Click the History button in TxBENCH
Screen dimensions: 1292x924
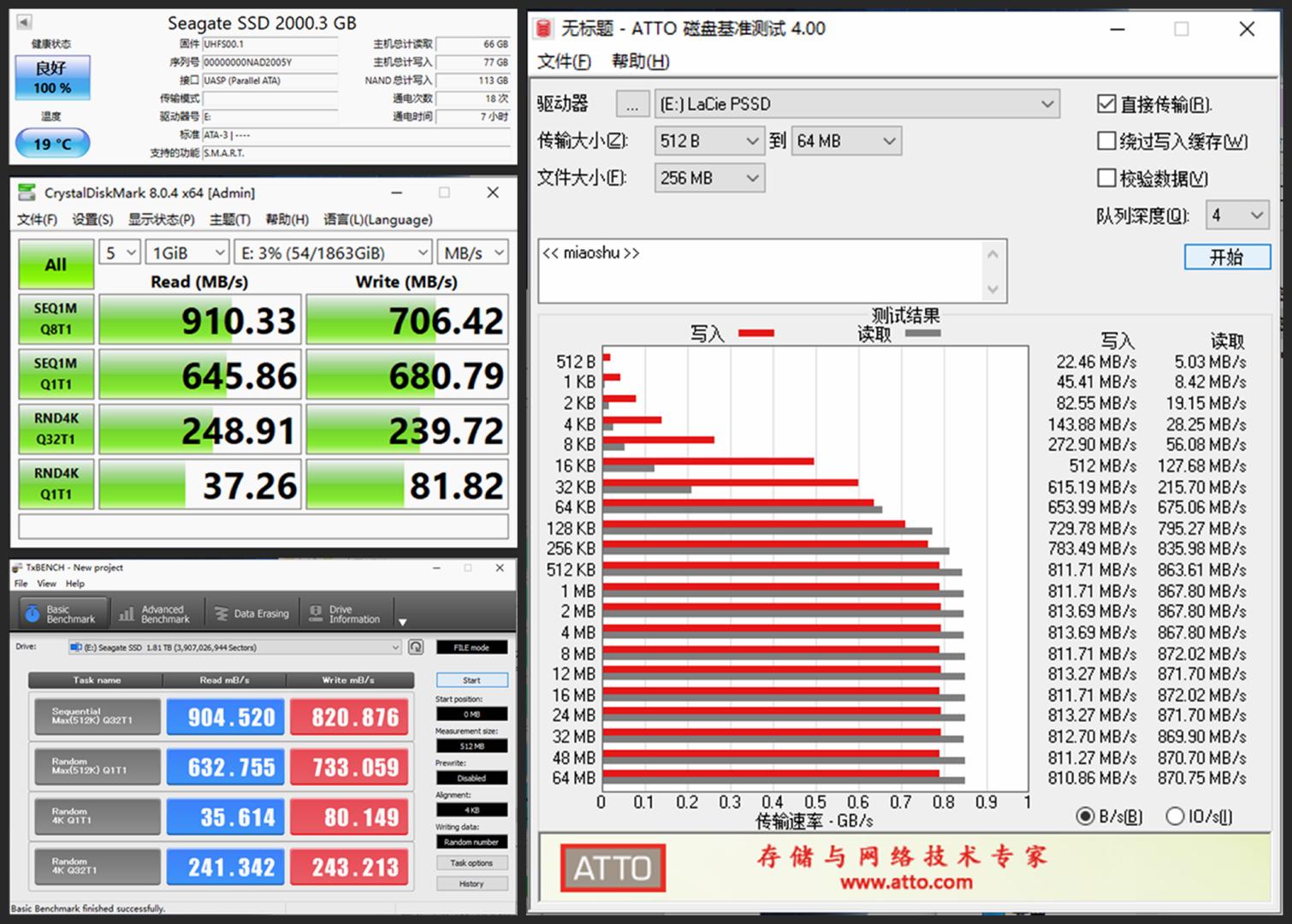pyautogui.click(x=471, y=883)
